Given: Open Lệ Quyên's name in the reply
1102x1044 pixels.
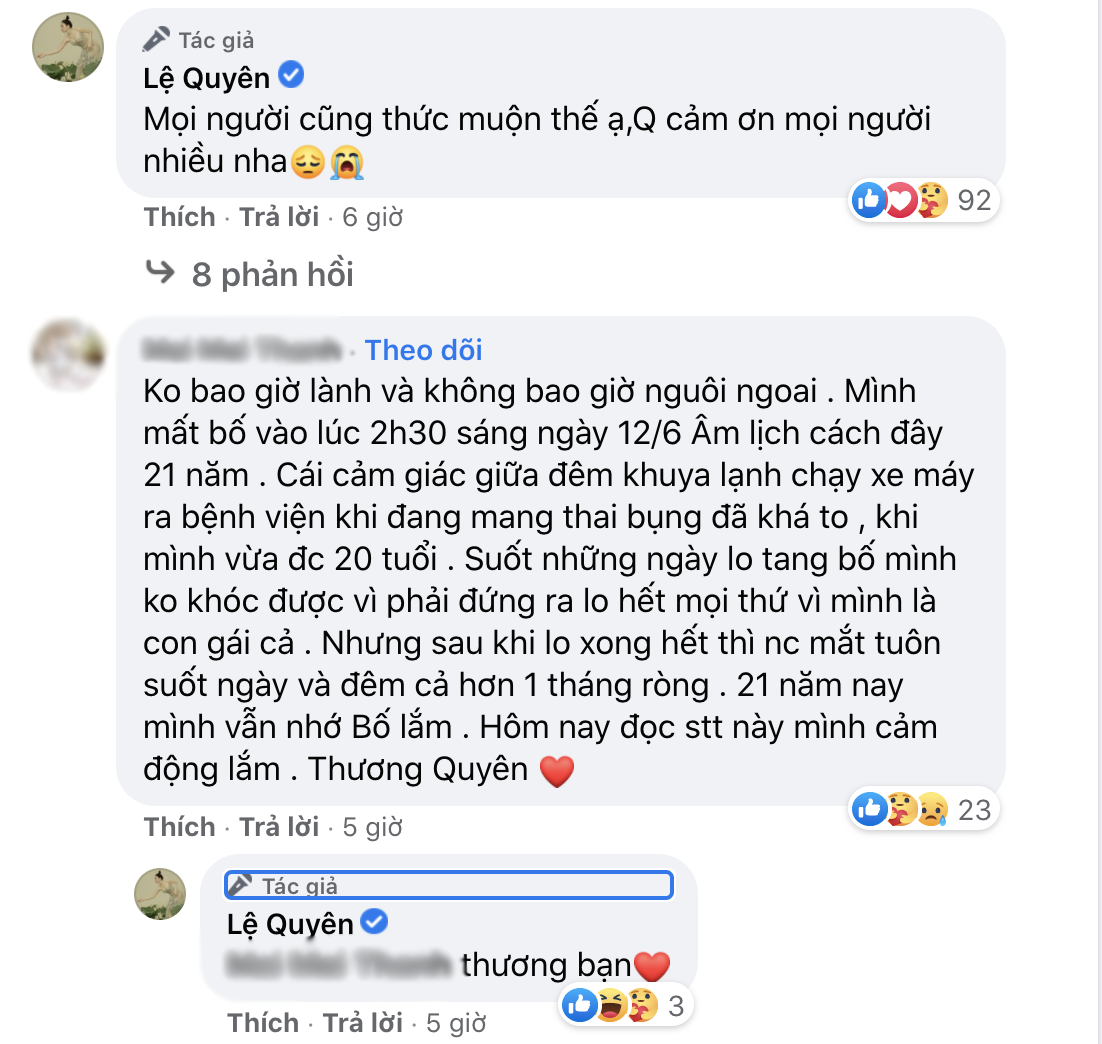Looking at the screenshot, I should tap(290, 924).
